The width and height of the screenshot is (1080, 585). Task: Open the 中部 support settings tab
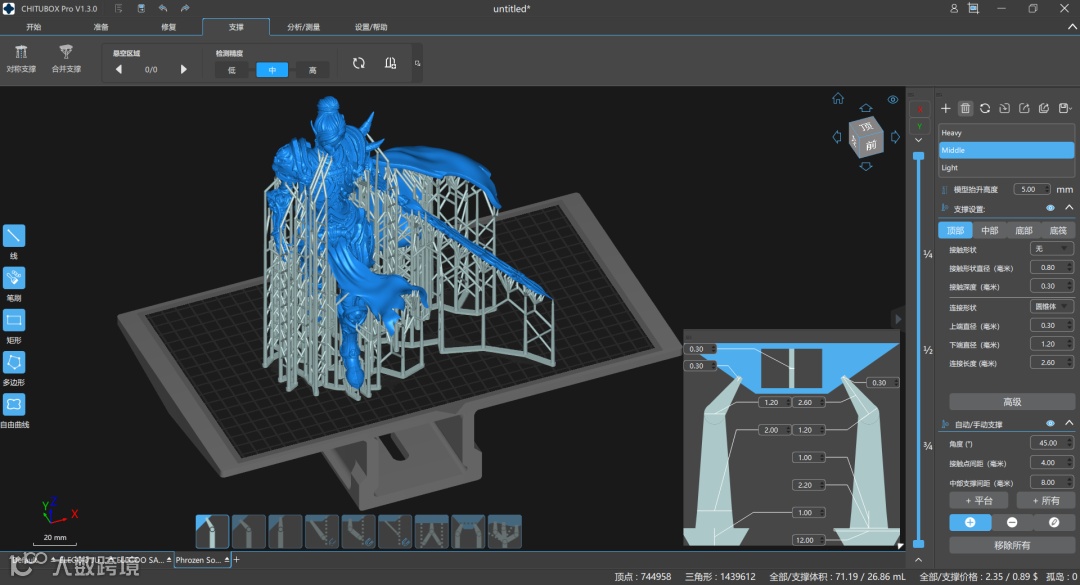tap(989, 230)
